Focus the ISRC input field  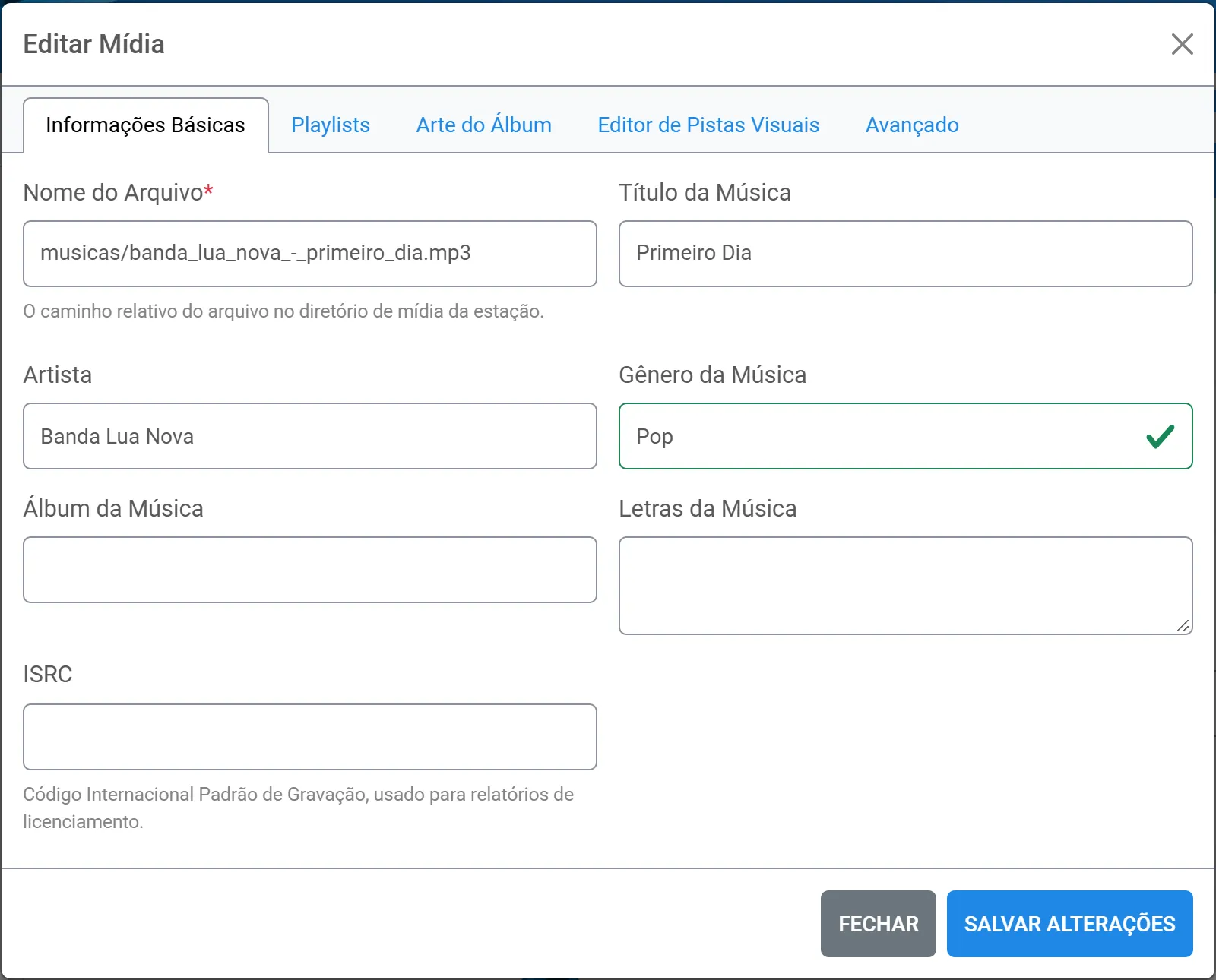310,737
